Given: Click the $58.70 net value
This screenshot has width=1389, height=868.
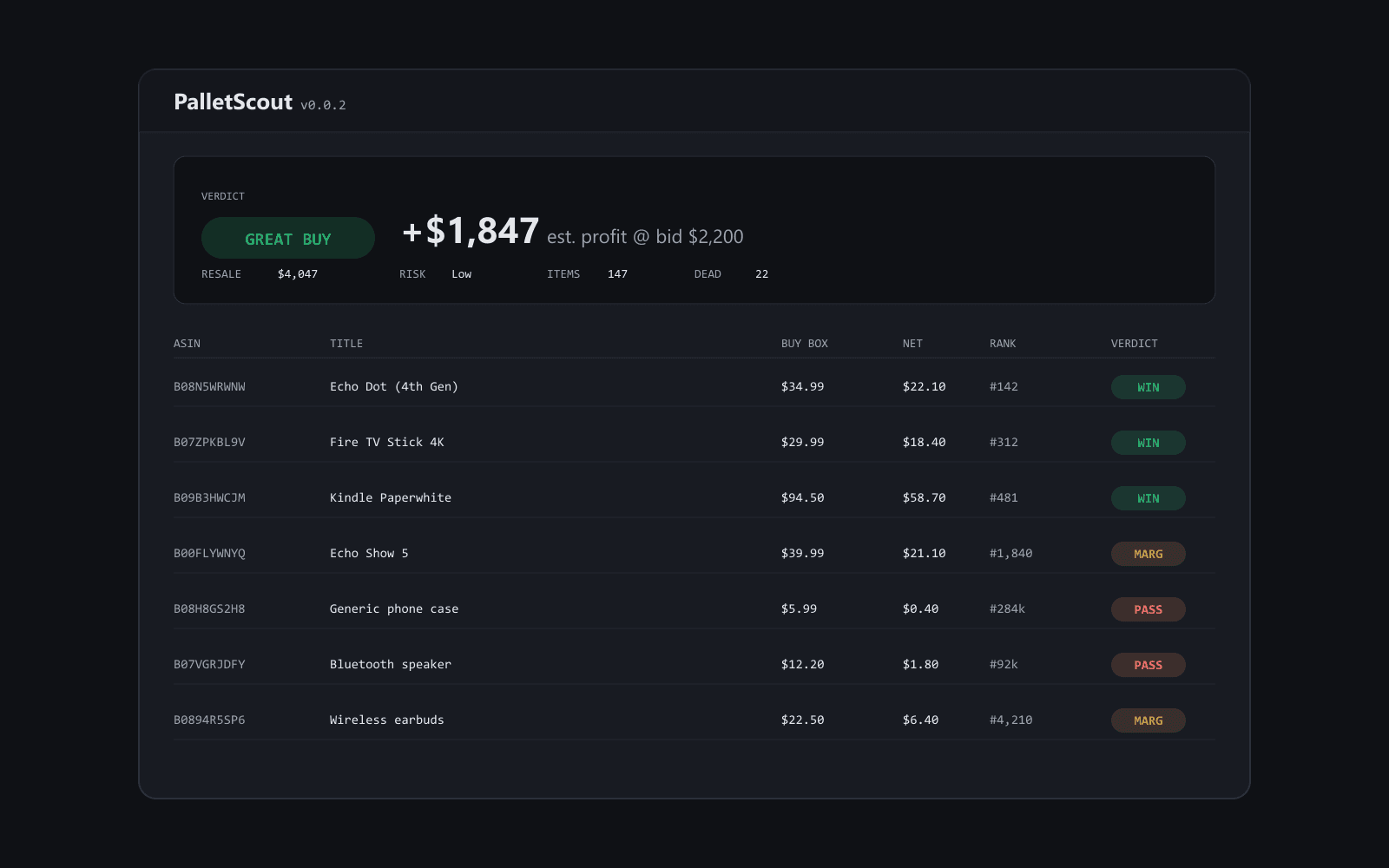Looking at the screenshot, I should coord(925,498).
